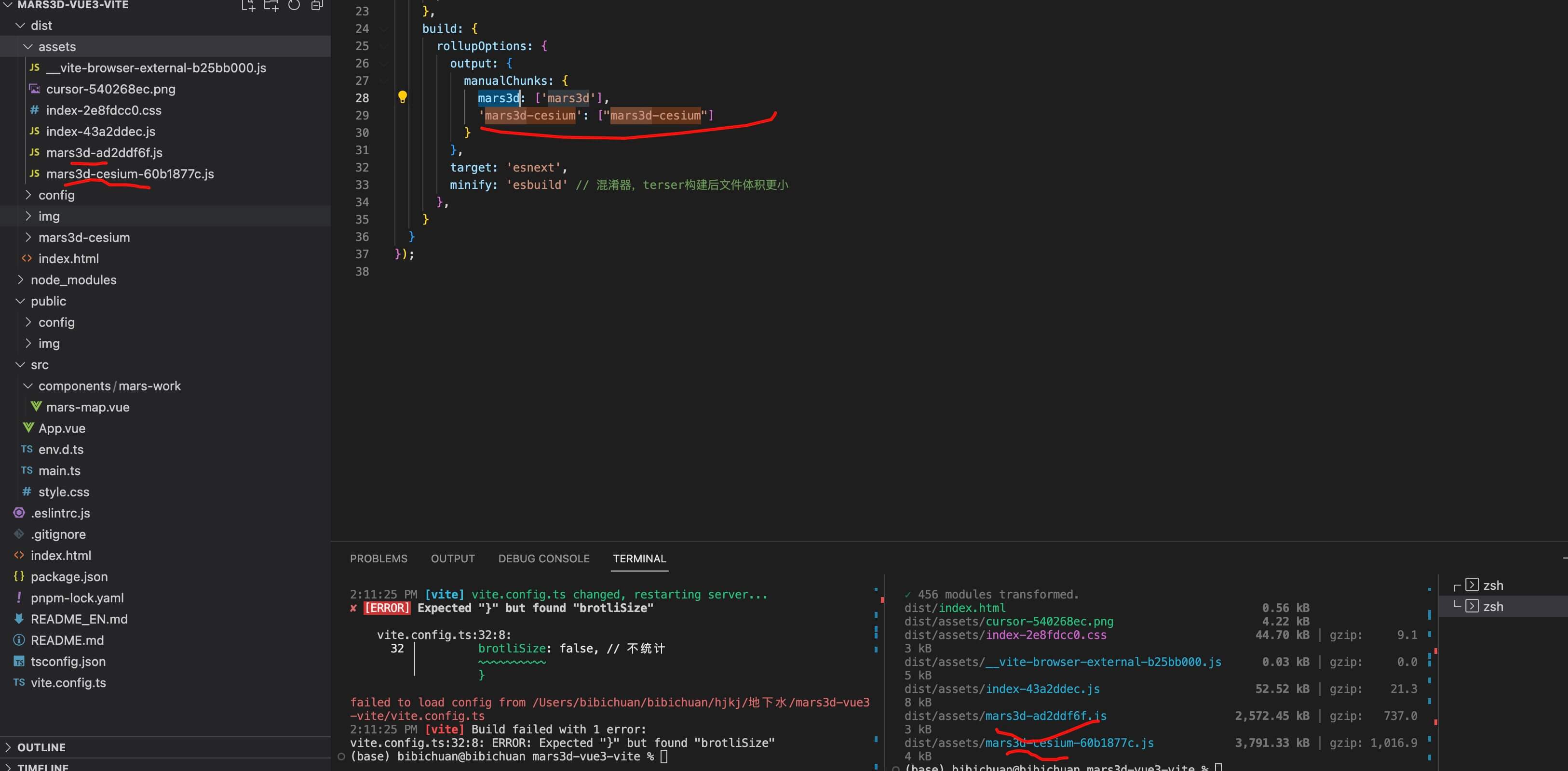Open the OUTPUT panel tab
Viewport: 1568px width, 771px height.
(452, 558)
